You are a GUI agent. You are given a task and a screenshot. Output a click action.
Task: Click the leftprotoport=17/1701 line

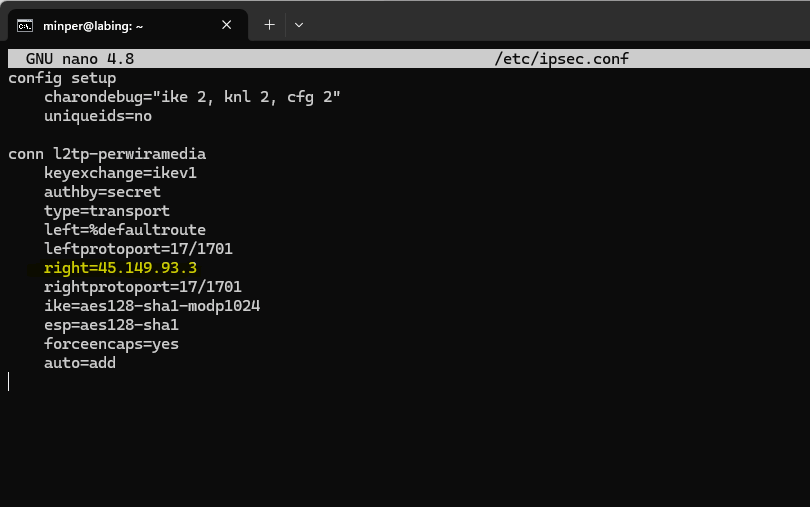[138, 249]
